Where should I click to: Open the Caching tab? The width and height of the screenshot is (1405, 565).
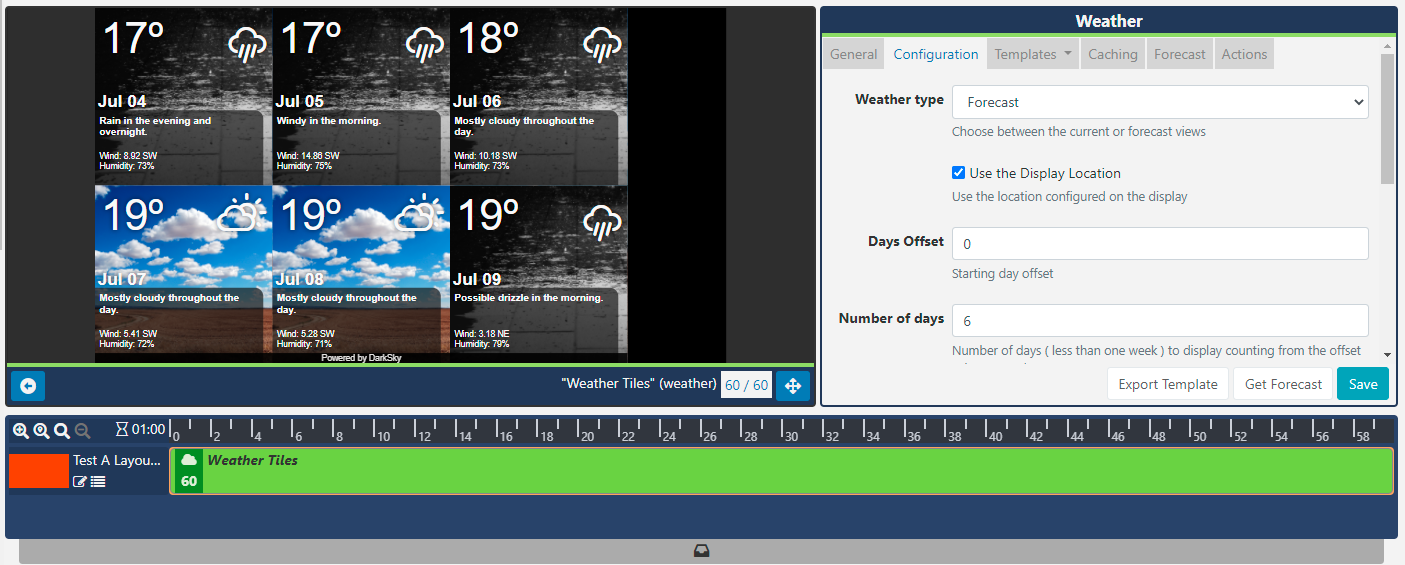1113,54
